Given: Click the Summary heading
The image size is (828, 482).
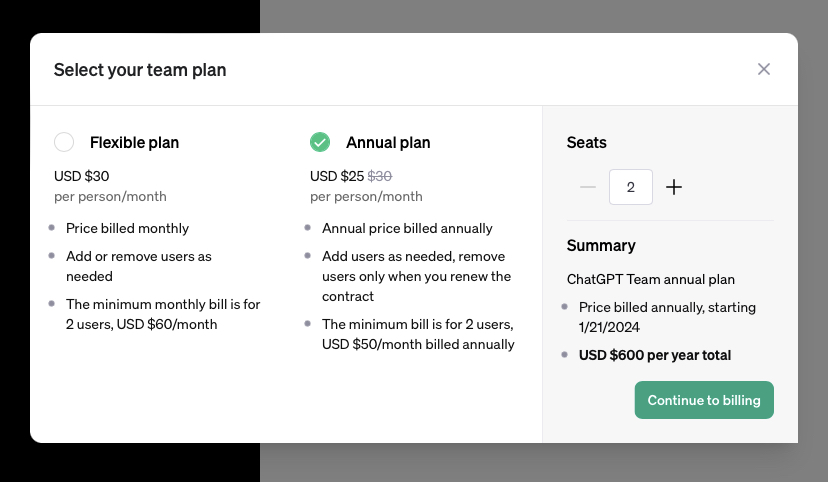Looking at the screenshot, I should point(601,245).
